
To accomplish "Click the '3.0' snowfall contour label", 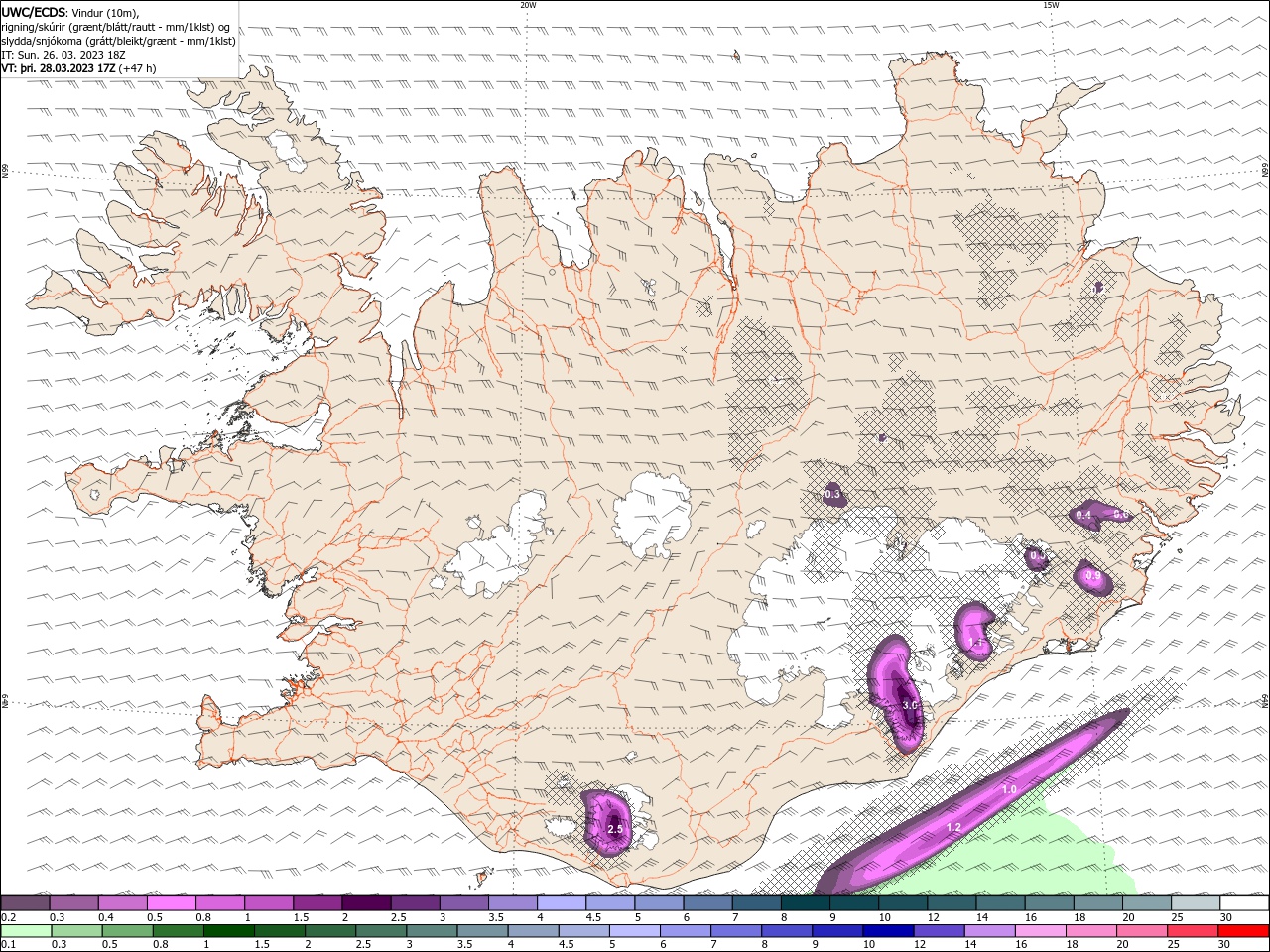I will pos(910,705).
